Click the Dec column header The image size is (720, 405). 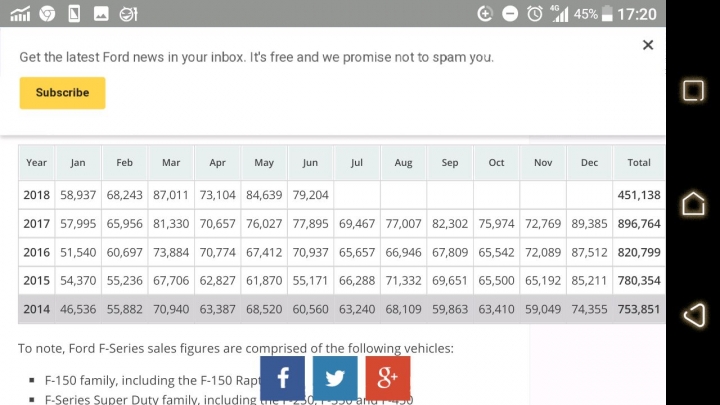point(589,163)
